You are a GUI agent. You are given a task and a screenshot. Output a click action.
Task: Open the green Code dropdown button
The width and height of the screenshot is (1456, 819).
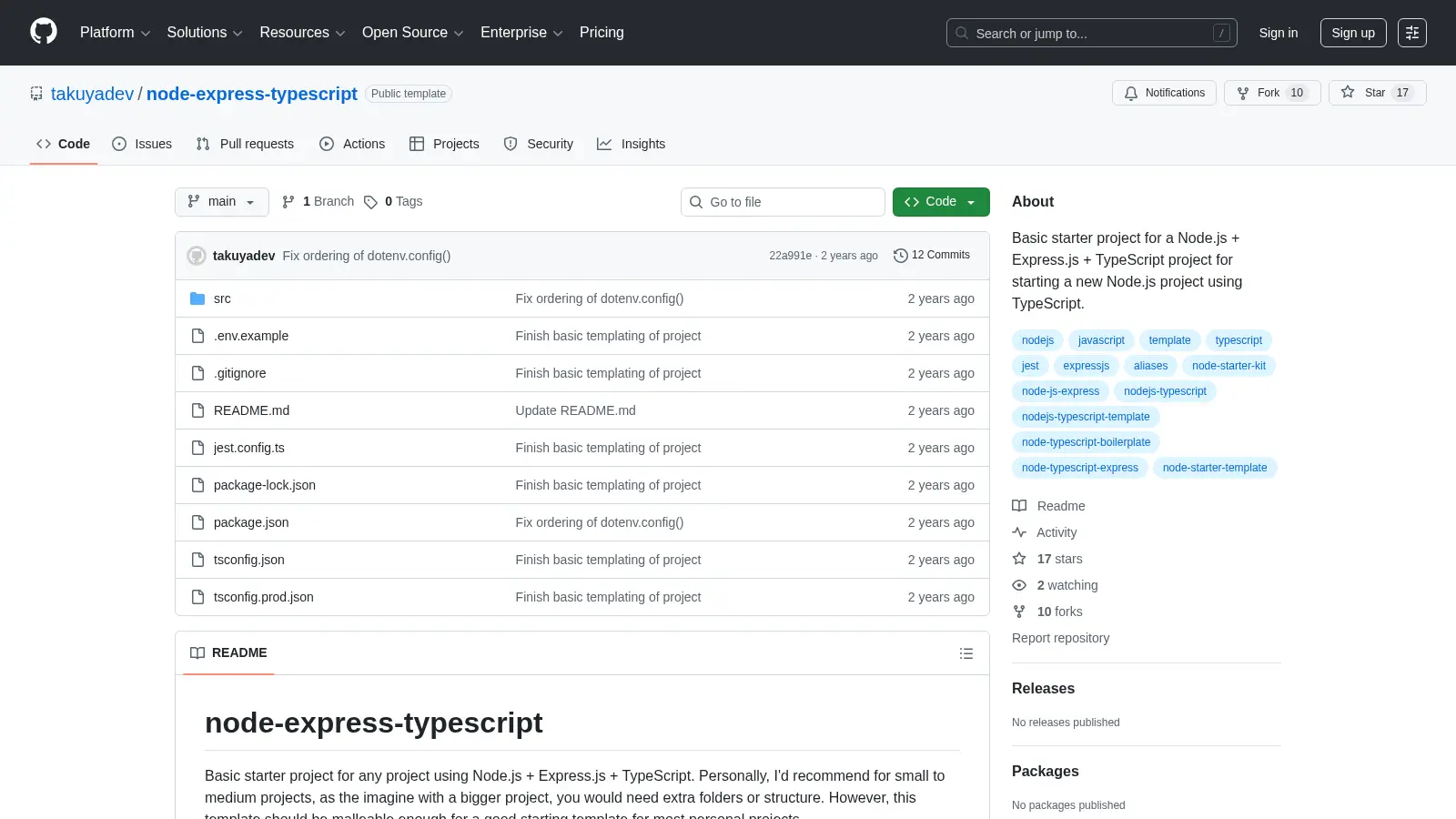pyautogui.click(x=941, y=202)
